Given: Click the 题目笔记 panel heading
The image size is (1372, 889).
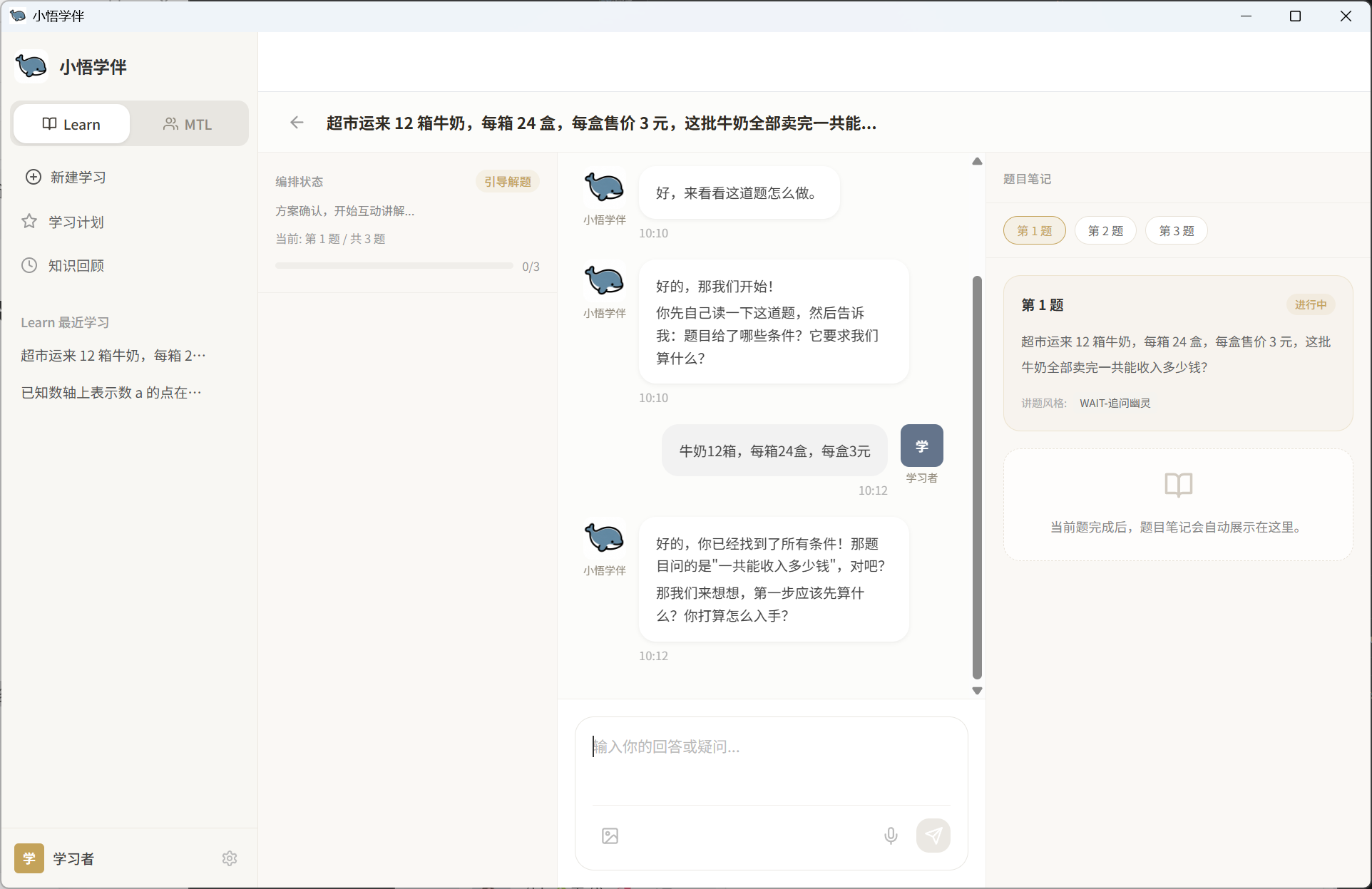Looking at the screenshot, I should coord(1027,178).
